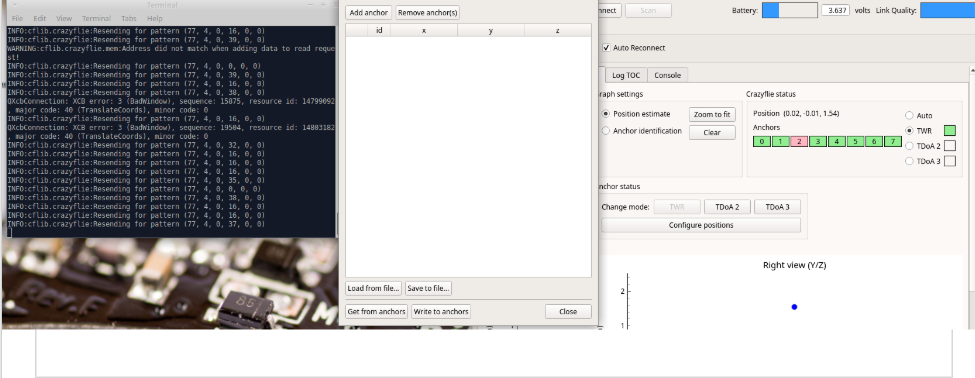Click the TDoA 3 mode indicator box

950,162
